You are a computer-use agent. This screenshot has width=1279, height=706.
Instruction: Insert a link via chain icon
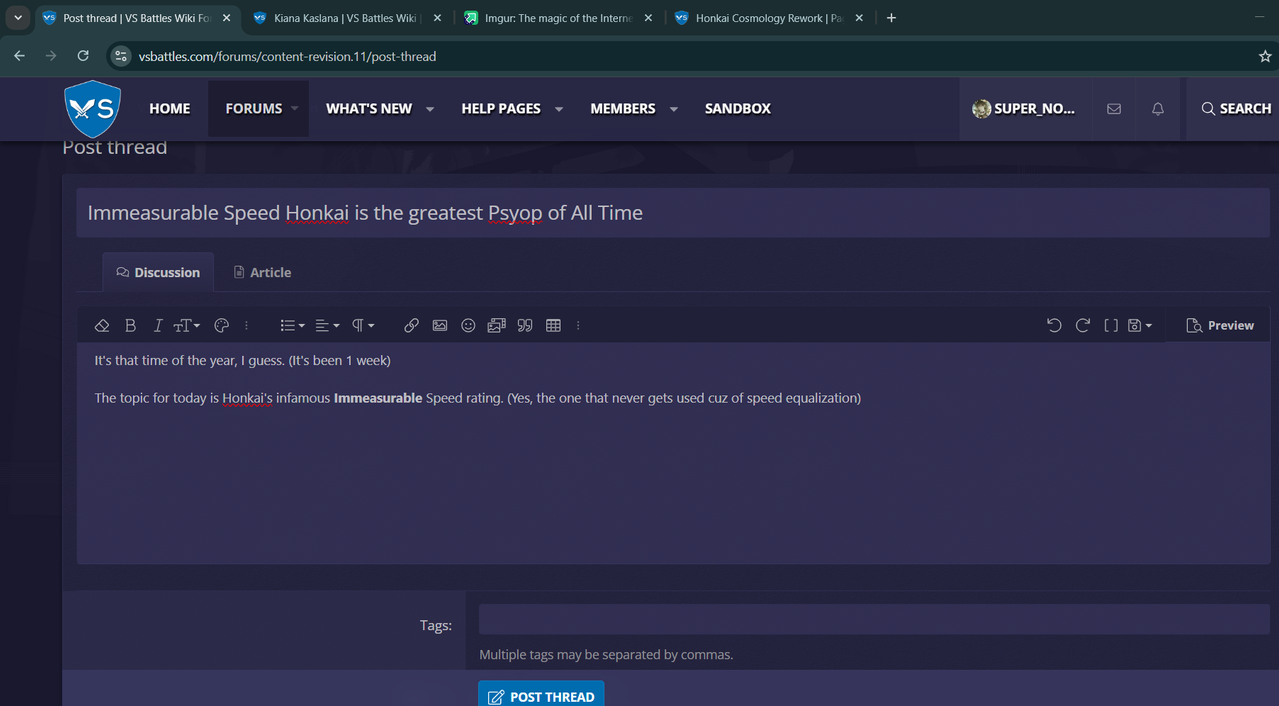411,326
